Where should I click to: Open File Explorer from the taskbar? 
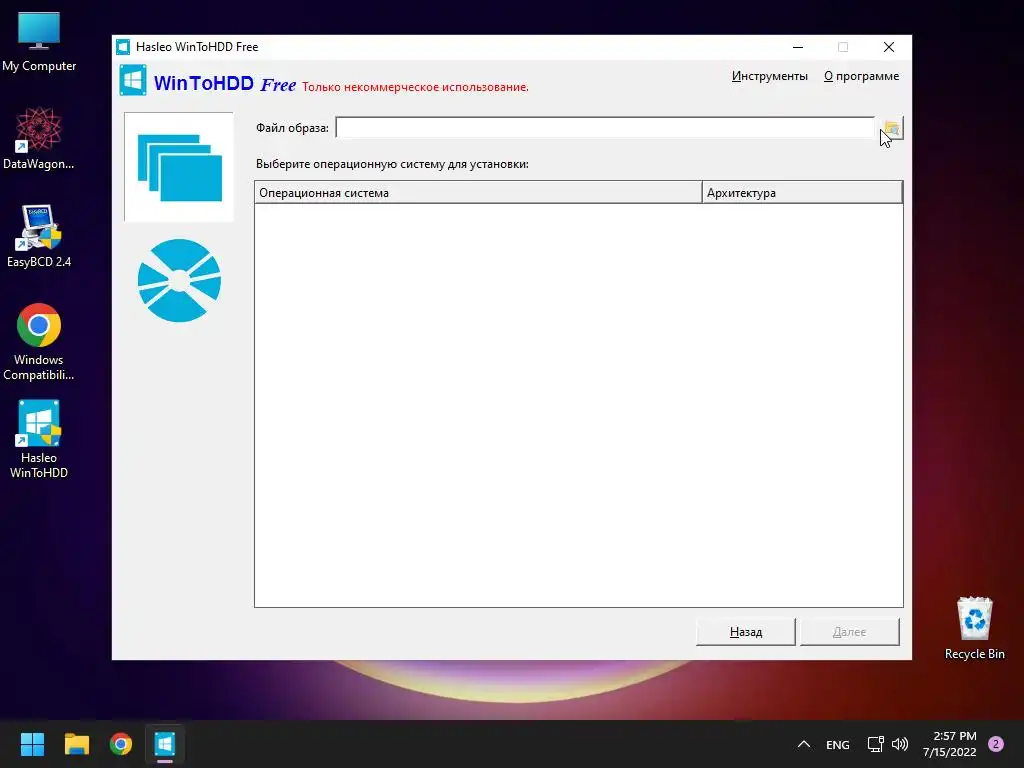point(76,744)
